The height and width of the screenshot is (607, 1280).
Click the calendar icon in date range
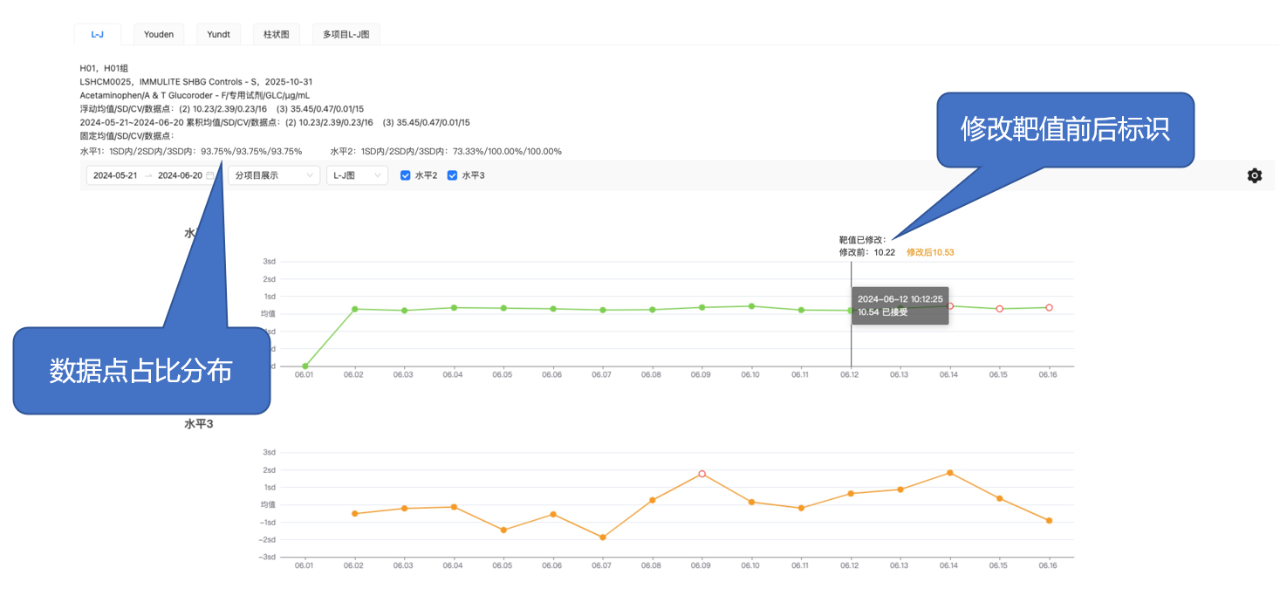[x=210, y=176]
